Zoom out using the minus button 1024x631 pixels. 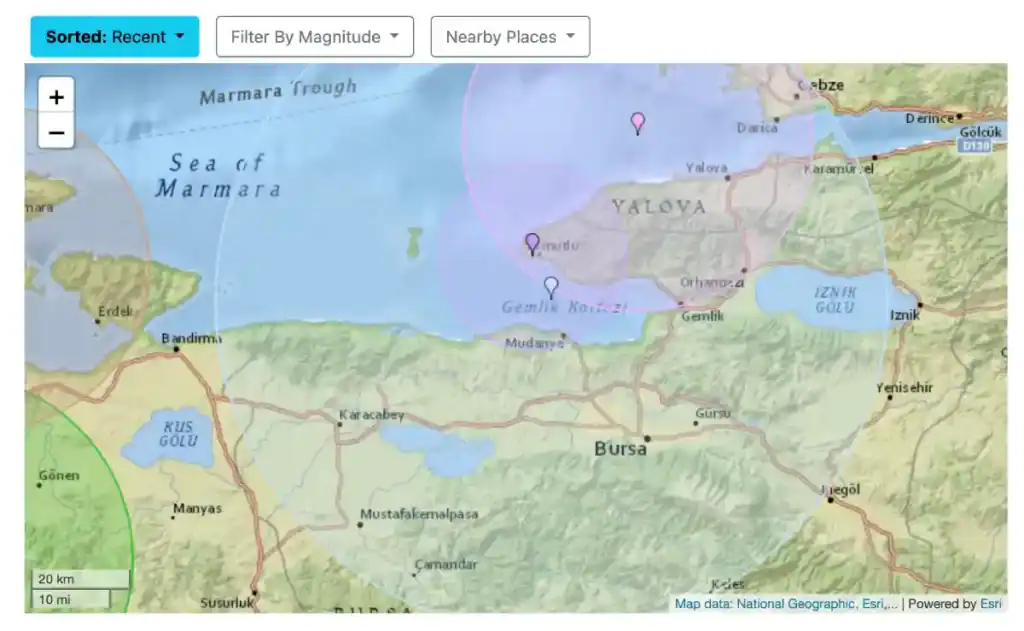56,131
